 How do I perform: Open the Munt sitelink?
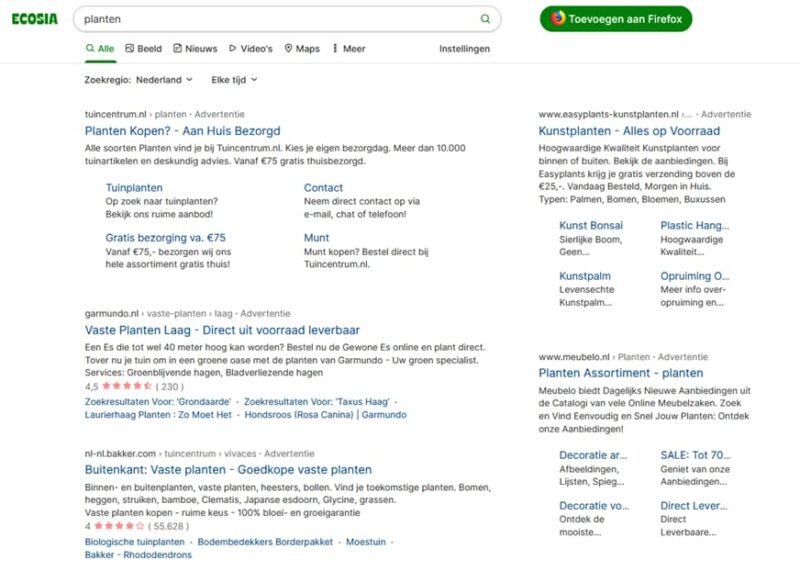(316, 238)
